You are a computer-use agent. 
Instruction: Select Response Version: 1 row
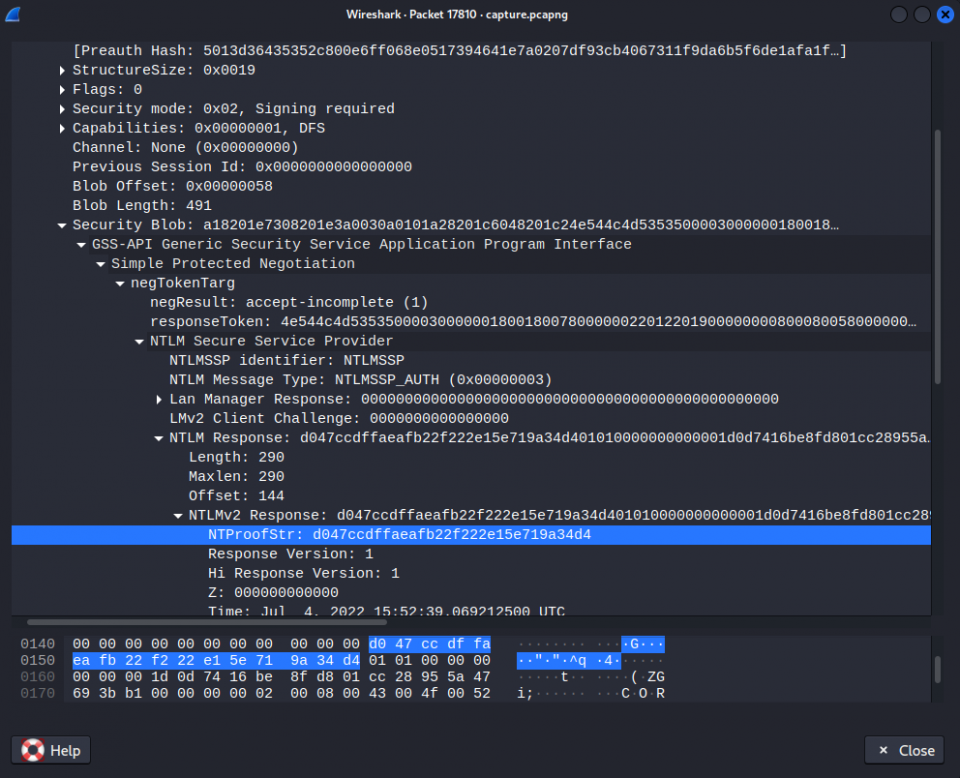[290, 554]
